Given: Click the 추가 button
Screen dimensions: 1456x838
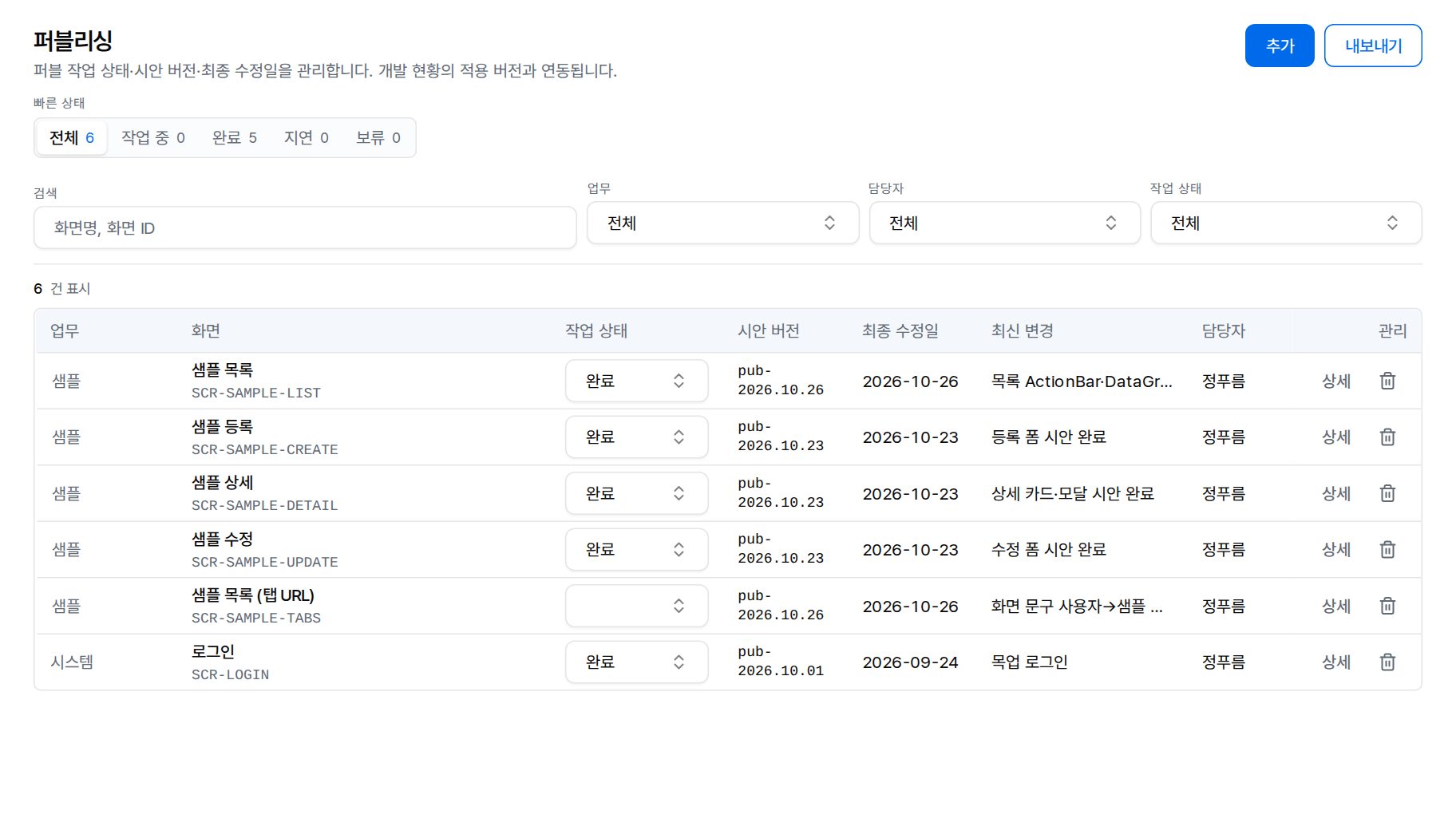Looking at the screenshot, I should [x=1280, y=45].
